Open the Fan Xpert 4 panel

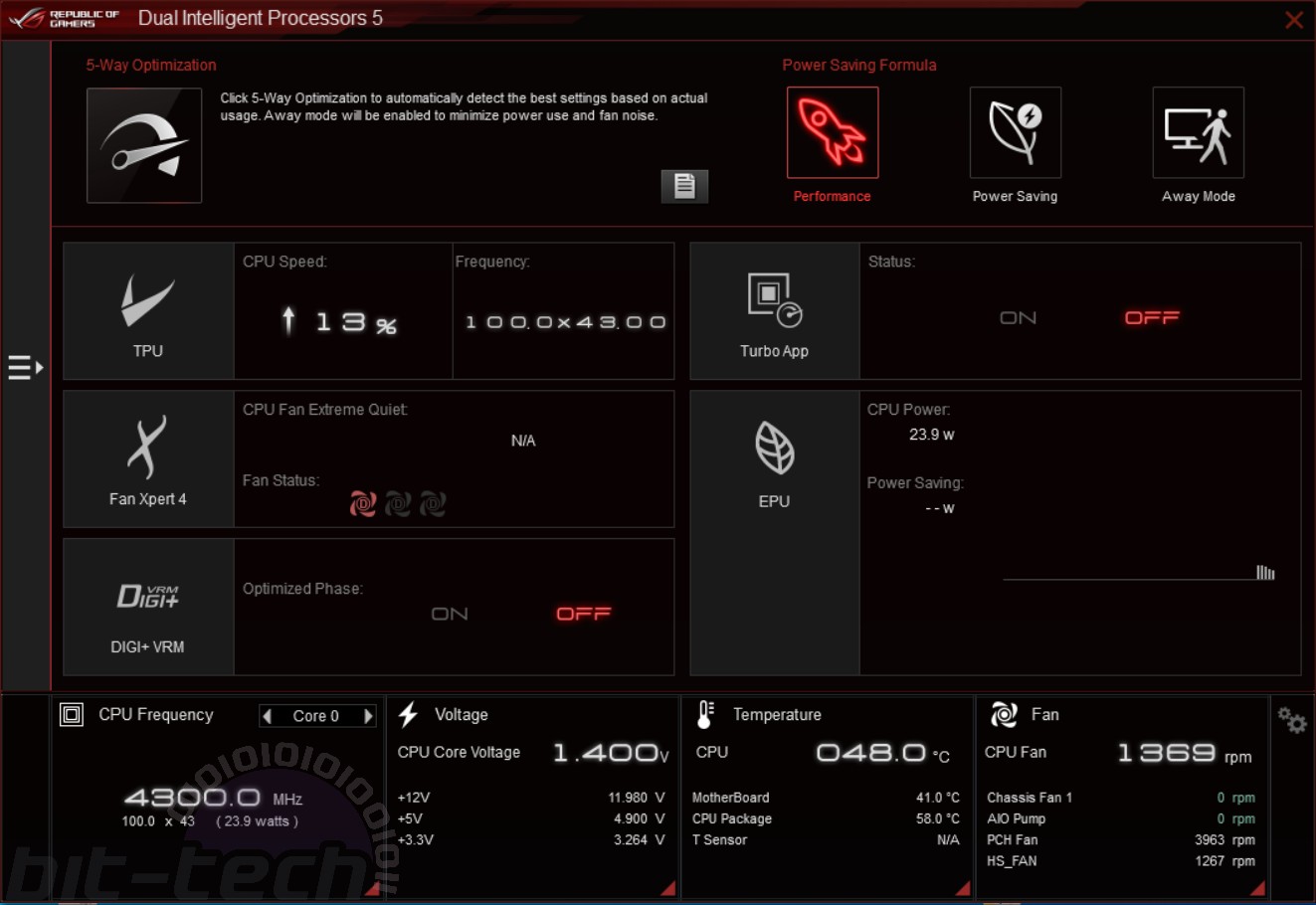click(x=148, y=458)
